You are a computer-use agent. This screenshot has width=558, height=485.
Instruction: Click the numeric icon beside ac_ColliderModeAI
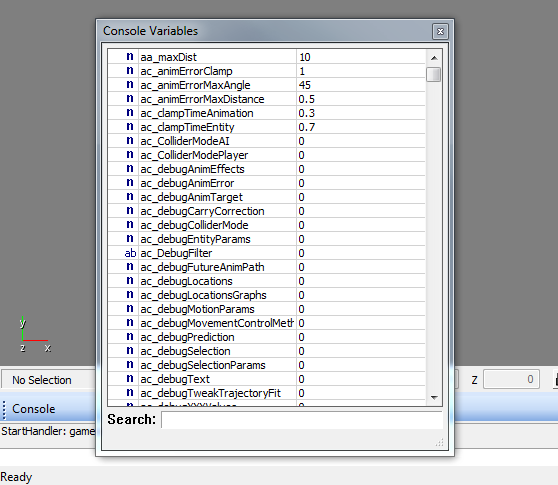(x=130, y=141)
